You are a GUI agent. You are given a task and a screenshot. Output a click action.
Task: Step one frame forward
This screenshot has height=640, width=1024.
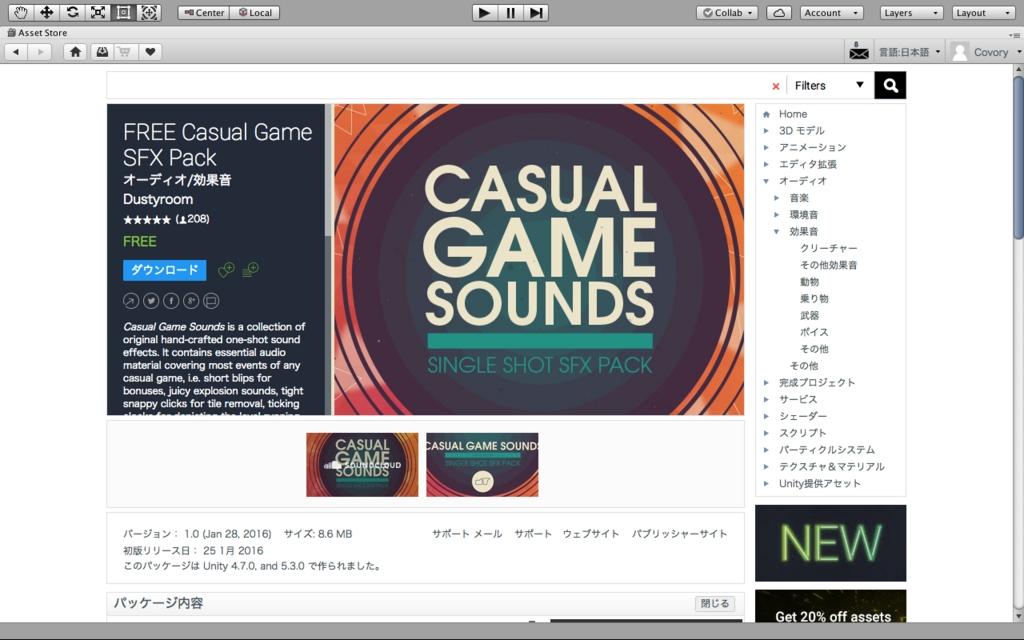[x=536, y=12]
